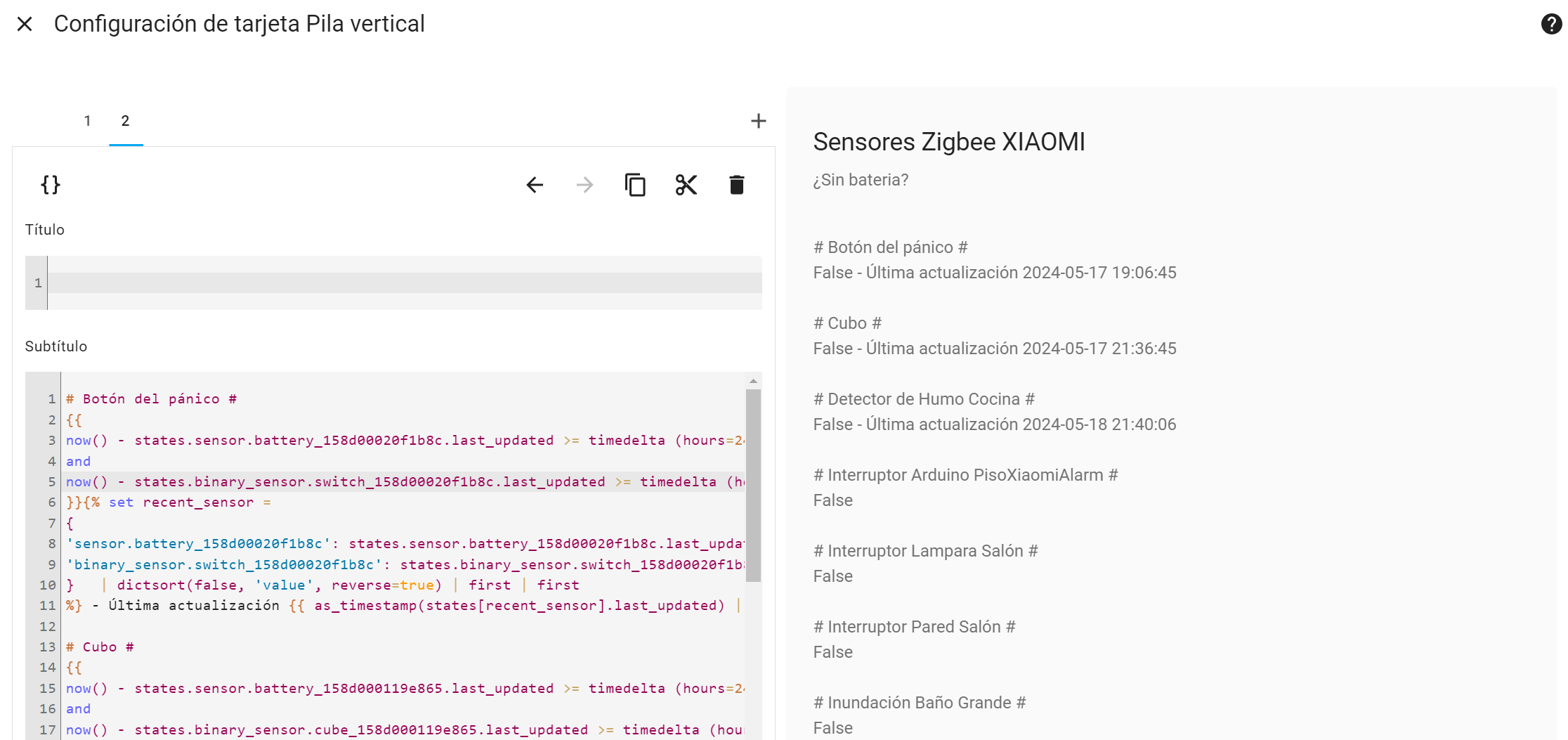
Task: Delete the card with the trash icon
Action: [x=736, y=185]
